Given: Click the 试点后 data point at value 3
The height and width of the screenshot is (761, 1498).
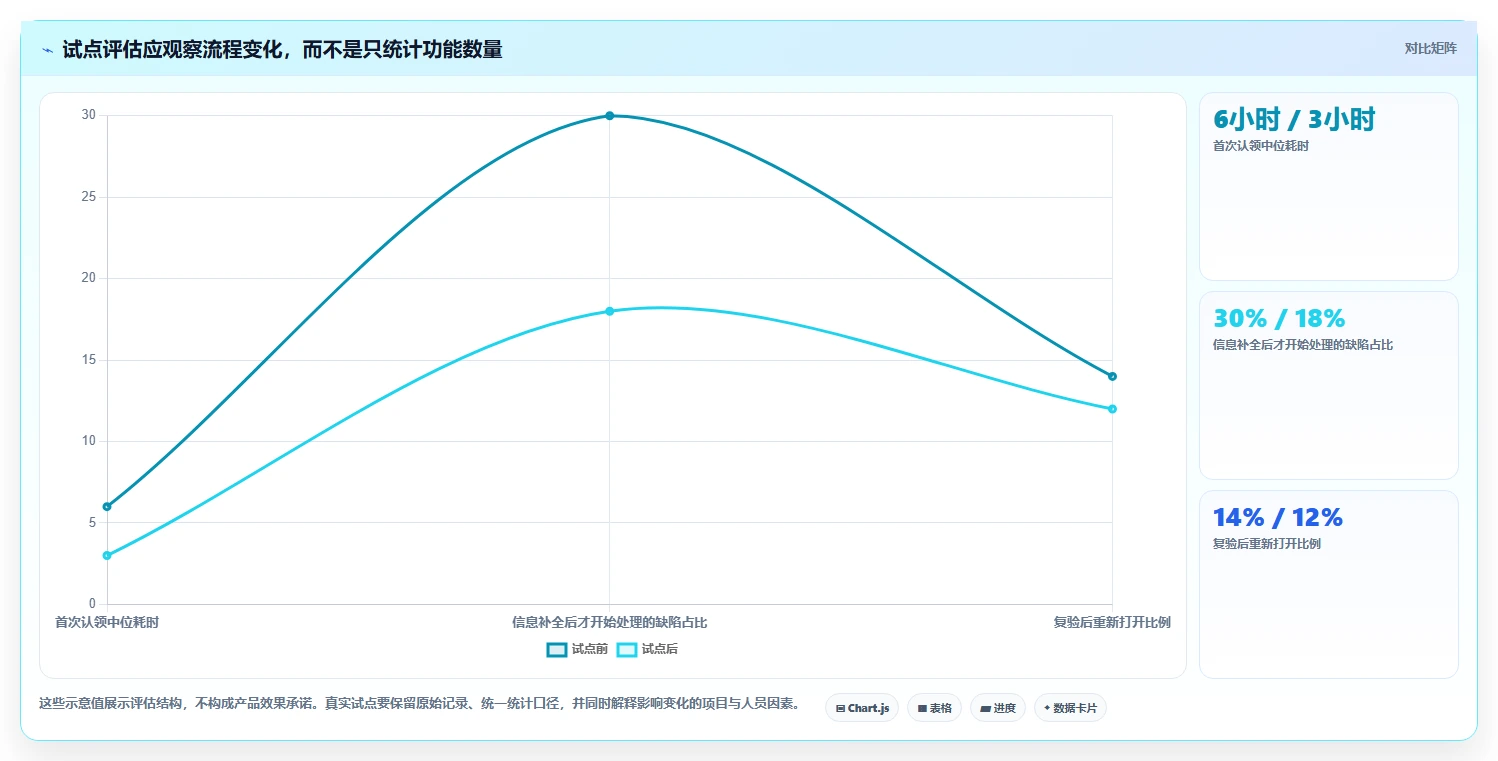Looking at the screenshot, I should pyautogui.click(x=107, y=555).
